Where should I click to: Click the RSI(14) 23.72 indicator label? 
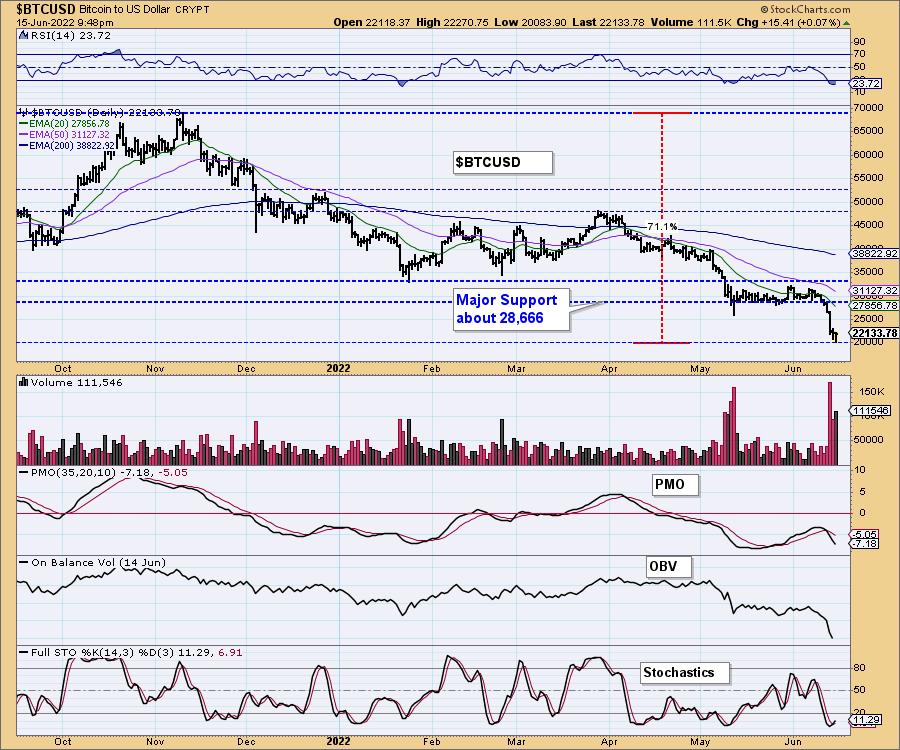pyautogui.click(x=69, y=36)
